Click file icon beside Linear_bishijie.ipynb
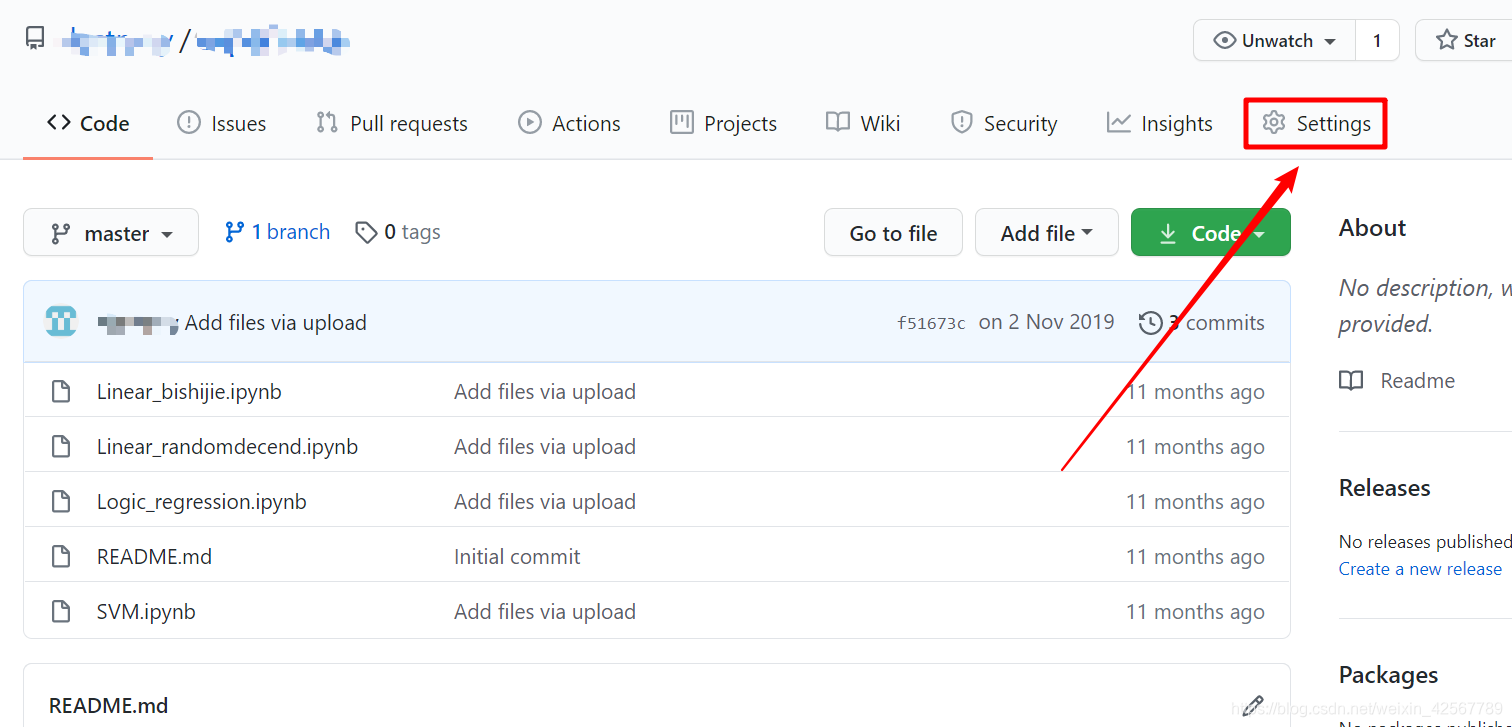1512x727 pixels. pos(61,392)
